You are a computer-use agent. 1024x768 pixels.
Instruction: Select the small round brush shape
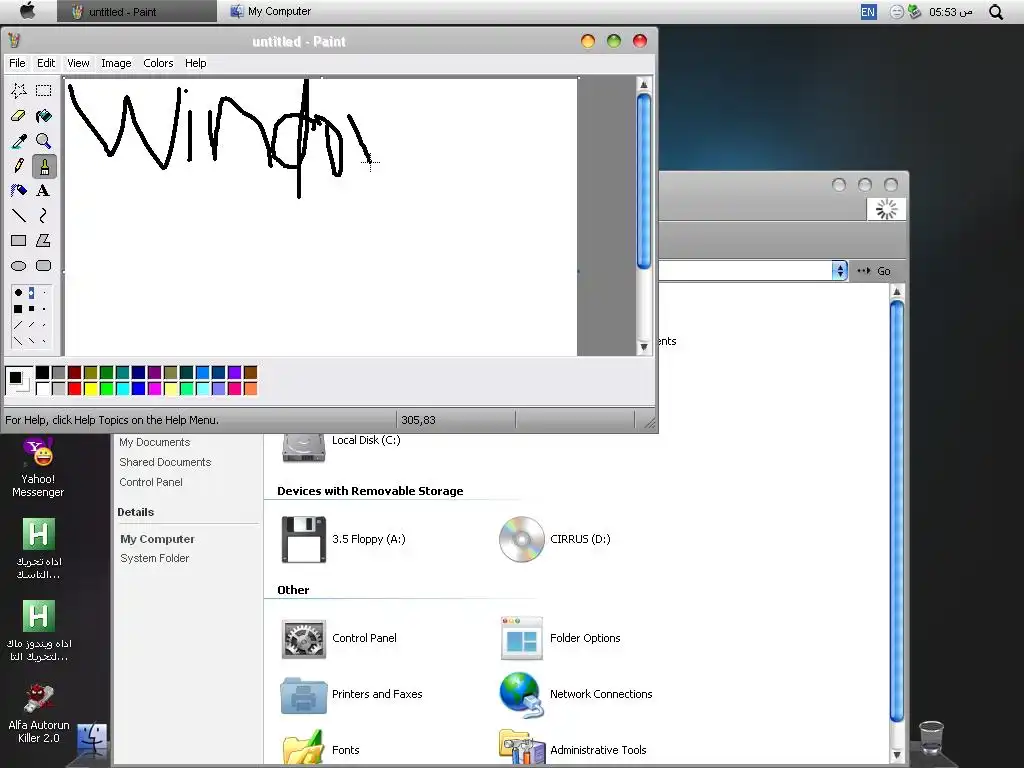[44, 293]
